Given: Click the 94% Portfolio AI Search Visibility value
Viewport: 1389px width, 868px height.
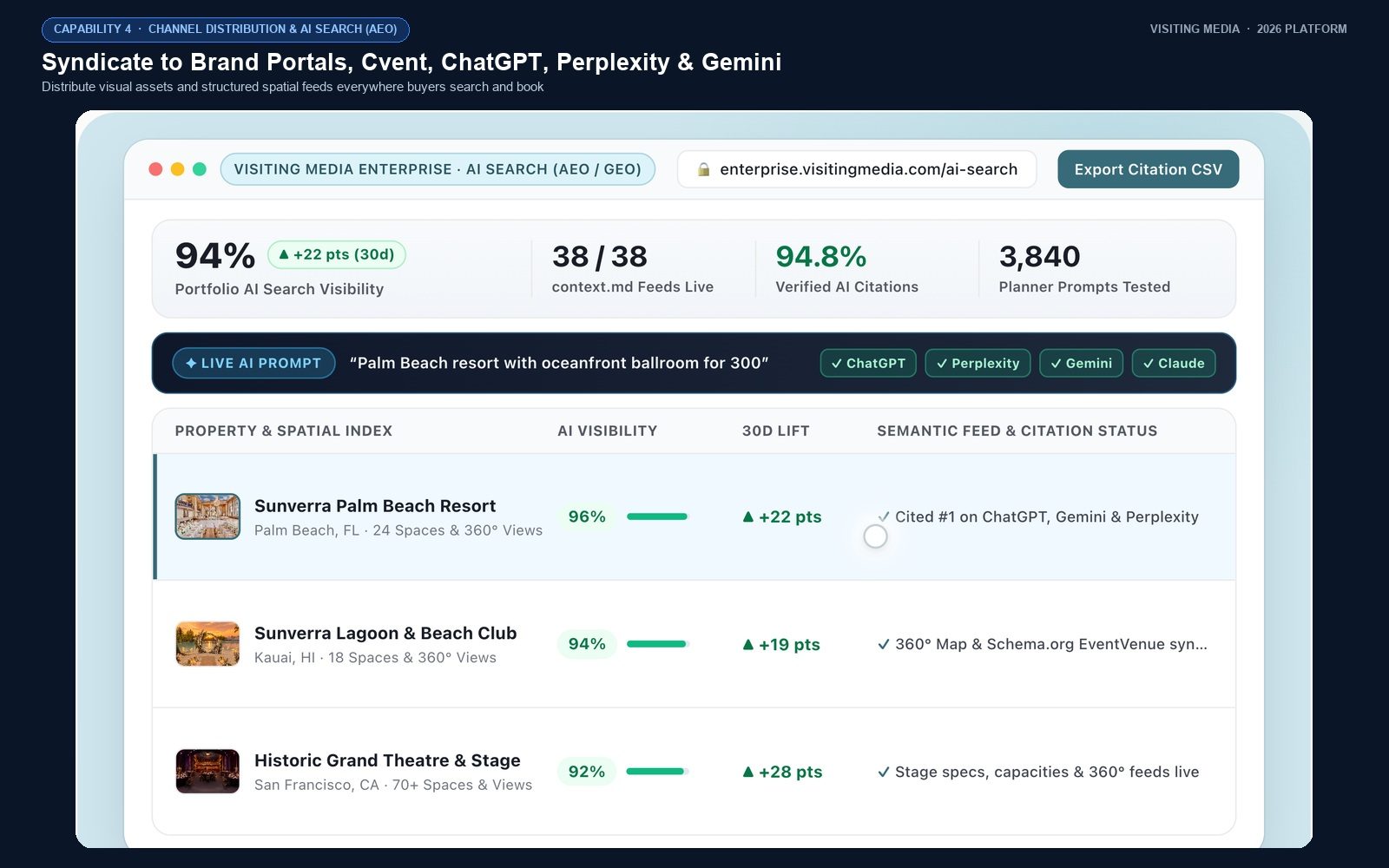Looking at the screenshot, I should pos(215,256).
